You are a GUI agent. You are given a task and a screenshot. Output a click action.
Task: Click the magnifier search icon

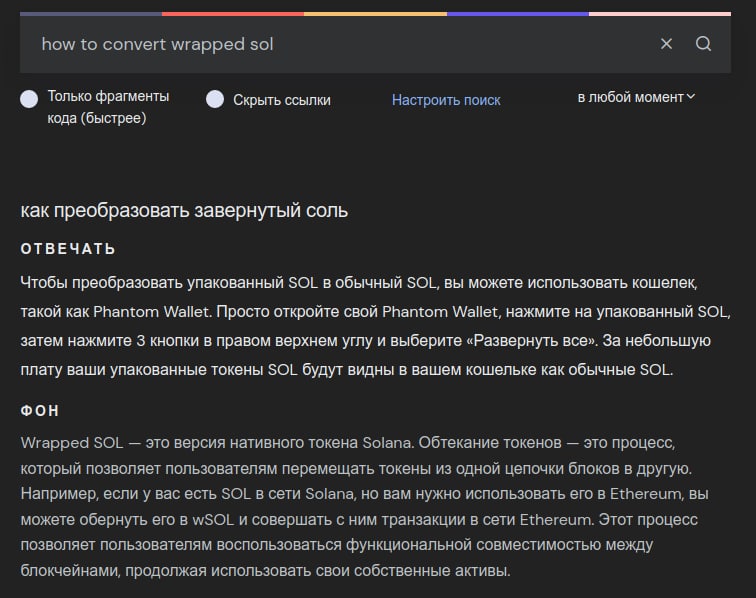click(703, 44)
